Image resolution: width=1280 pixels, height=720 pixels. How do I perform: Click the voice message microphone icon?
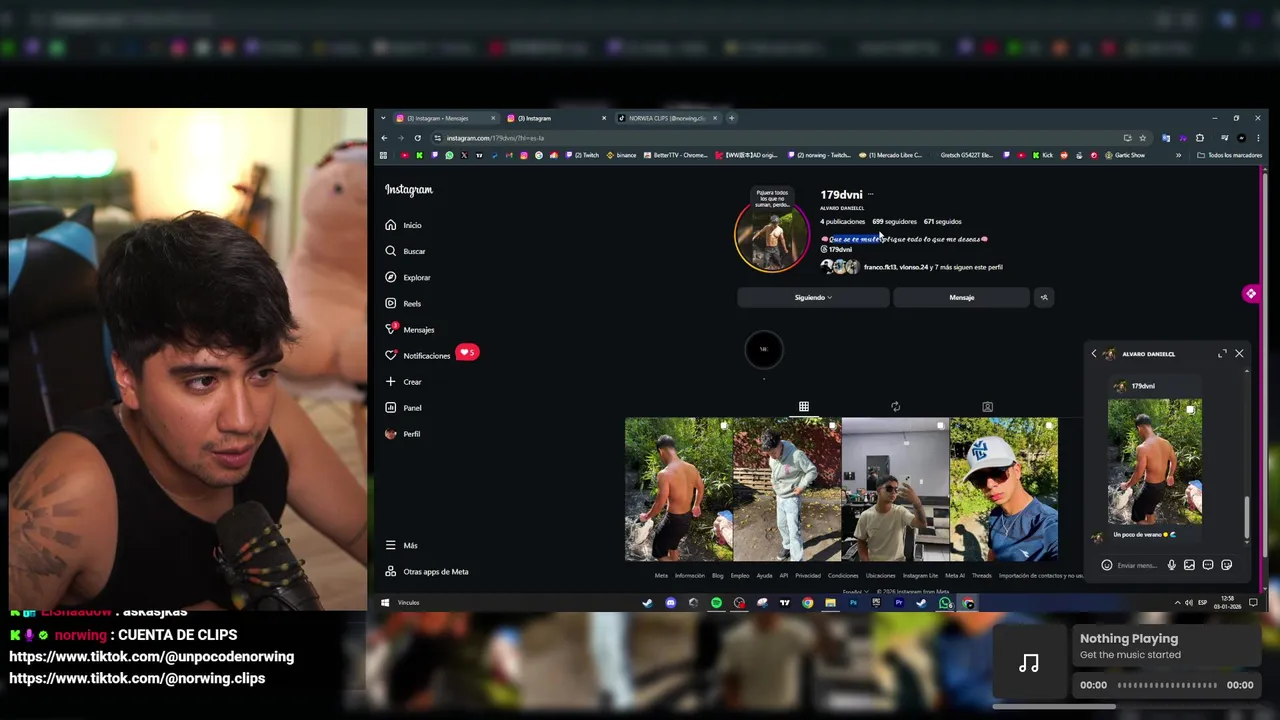click(x=1171, y=565)
